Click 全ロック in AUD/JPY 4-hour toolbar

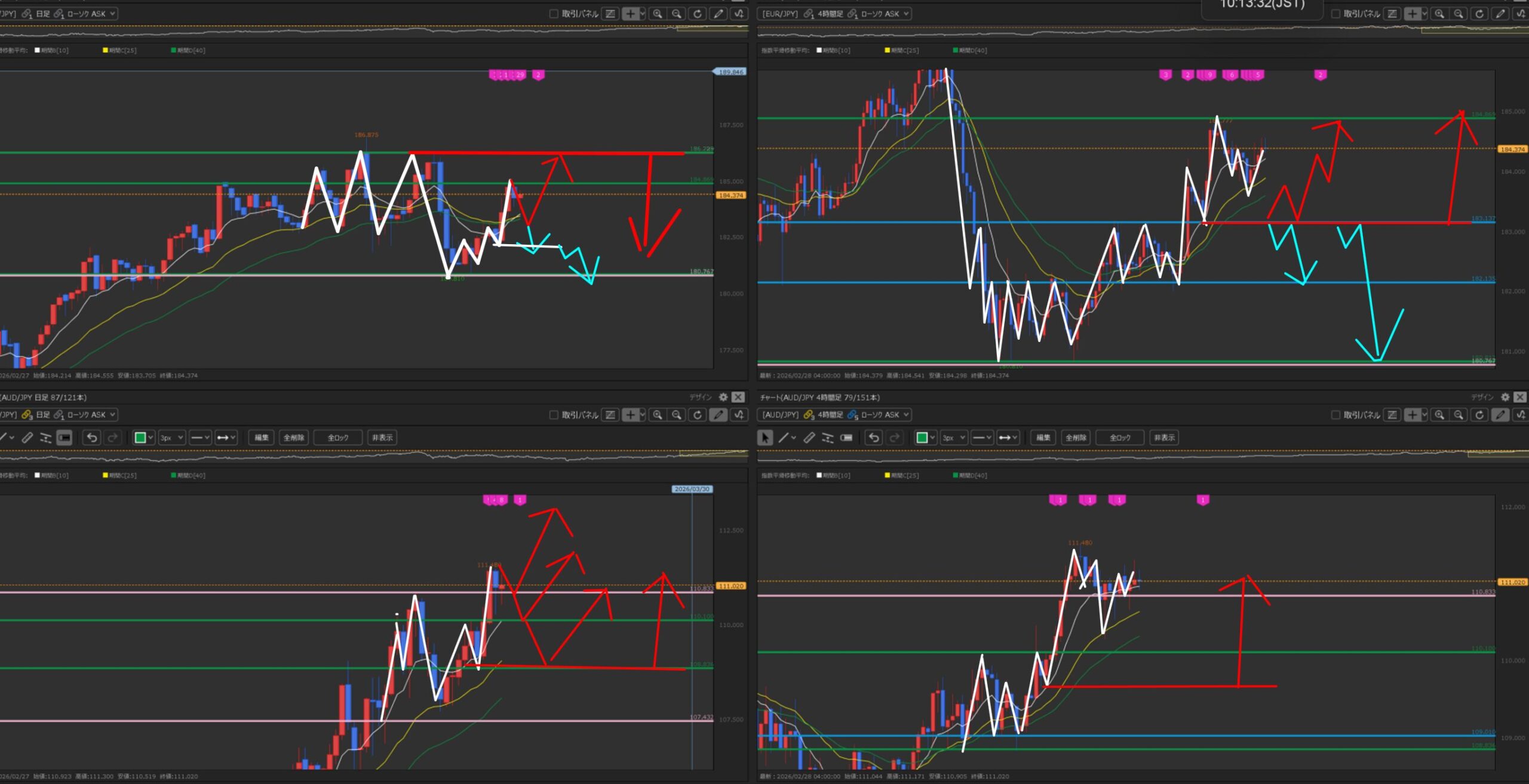[1119, 438]
